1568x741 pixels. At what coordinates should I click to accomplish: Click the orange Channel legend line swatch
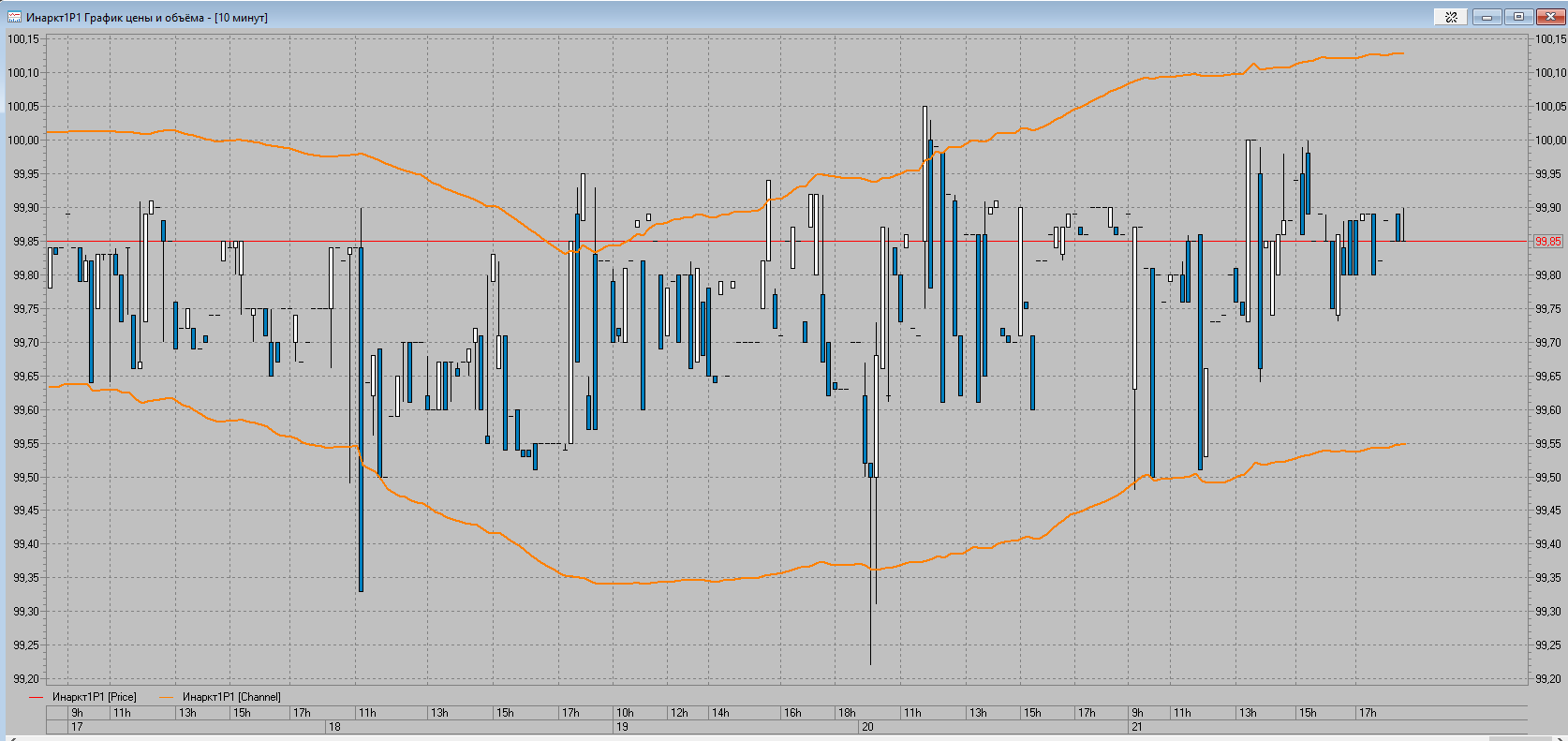167,697
